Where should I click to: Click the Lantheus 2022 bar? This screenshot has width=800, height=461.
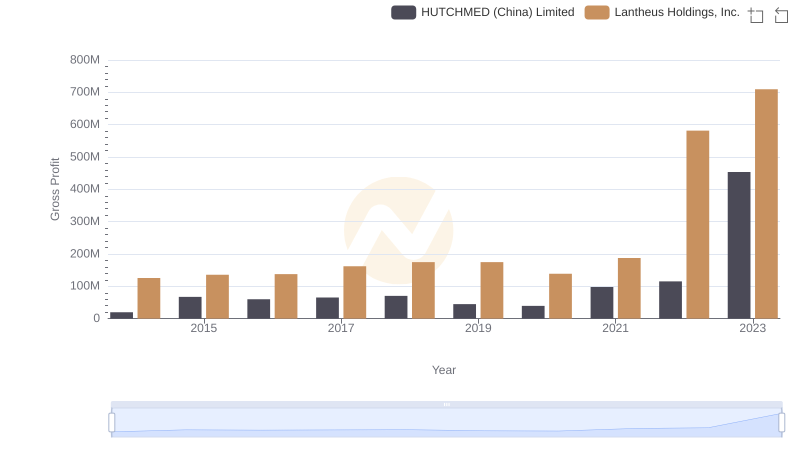pyautogui.click(x=697, y=225)
